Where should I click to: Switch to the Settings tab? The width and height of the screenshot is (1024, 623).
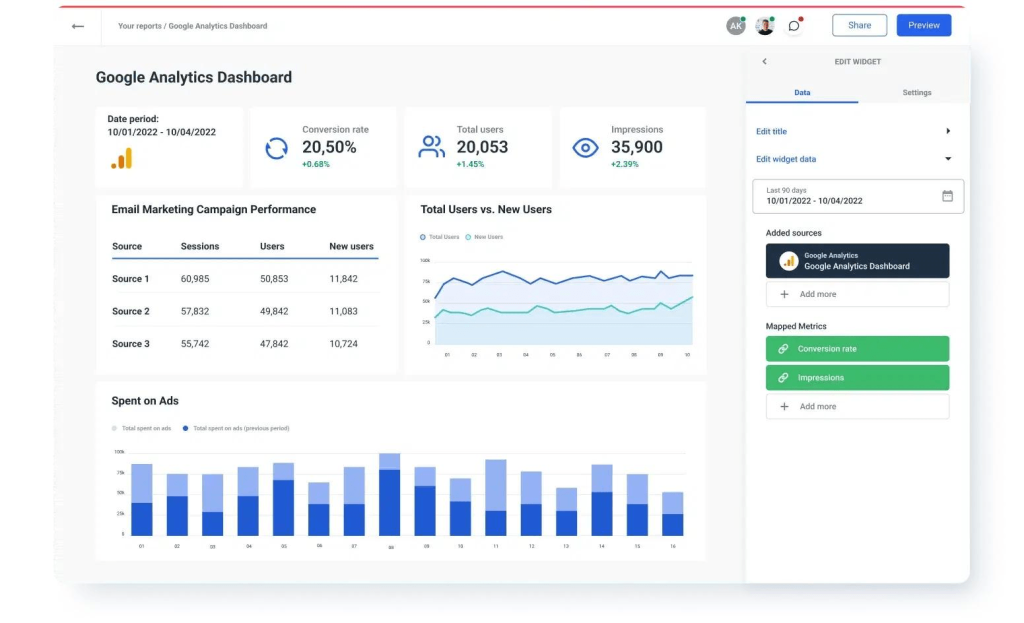pos(916,93)
